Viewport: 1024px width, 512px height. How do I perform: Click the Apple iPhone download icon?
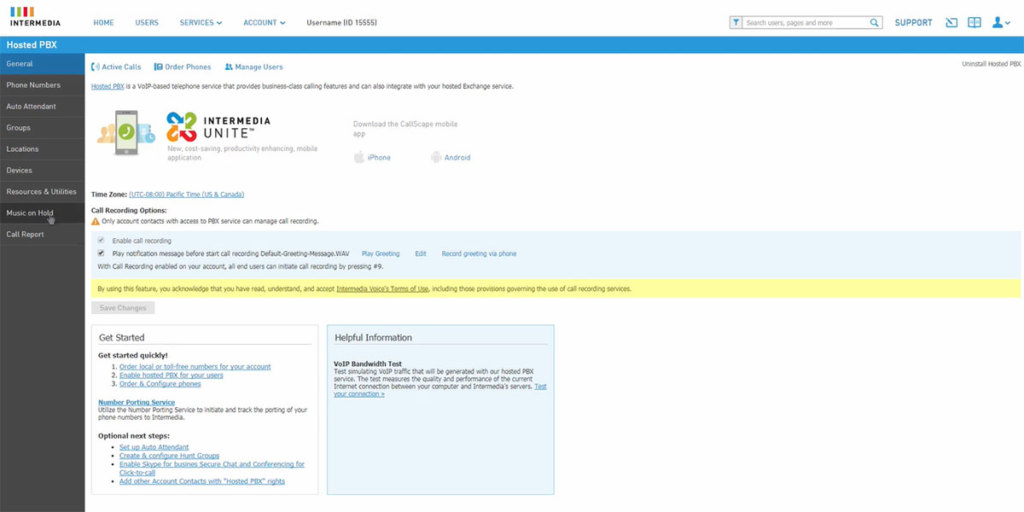tap(359, 157)
